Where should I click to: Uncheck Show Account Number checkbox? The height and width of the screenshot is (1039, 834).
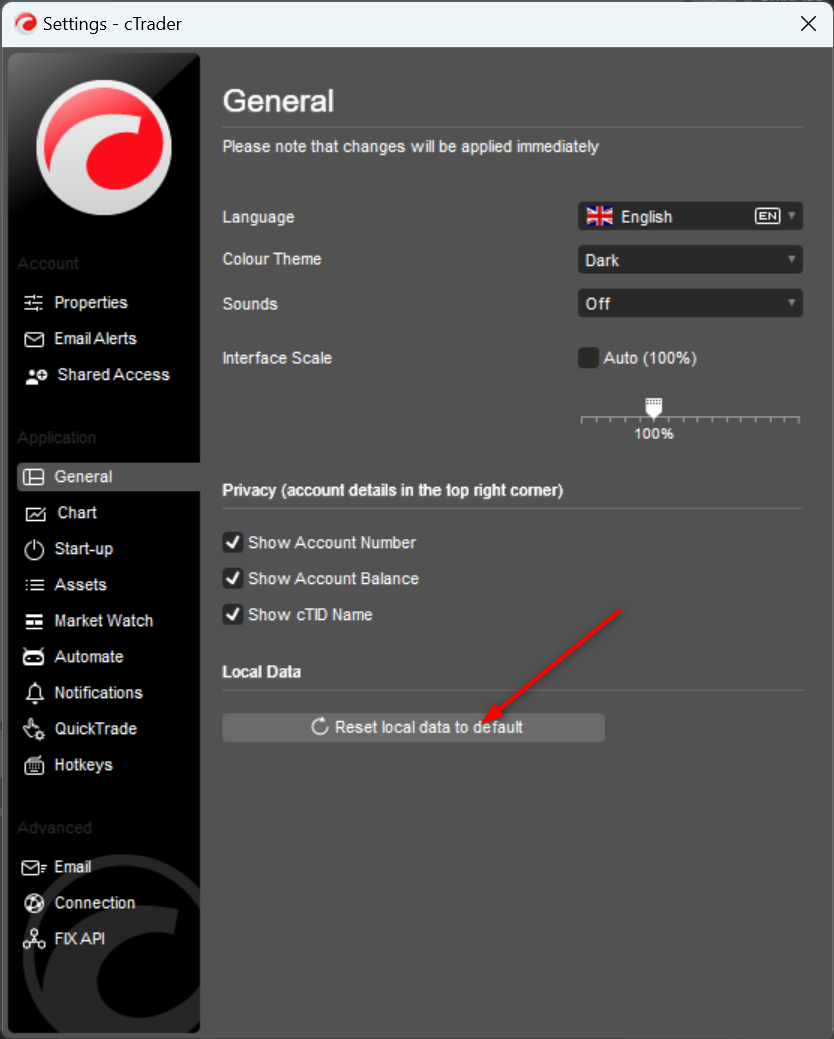[x=233, y=543]
